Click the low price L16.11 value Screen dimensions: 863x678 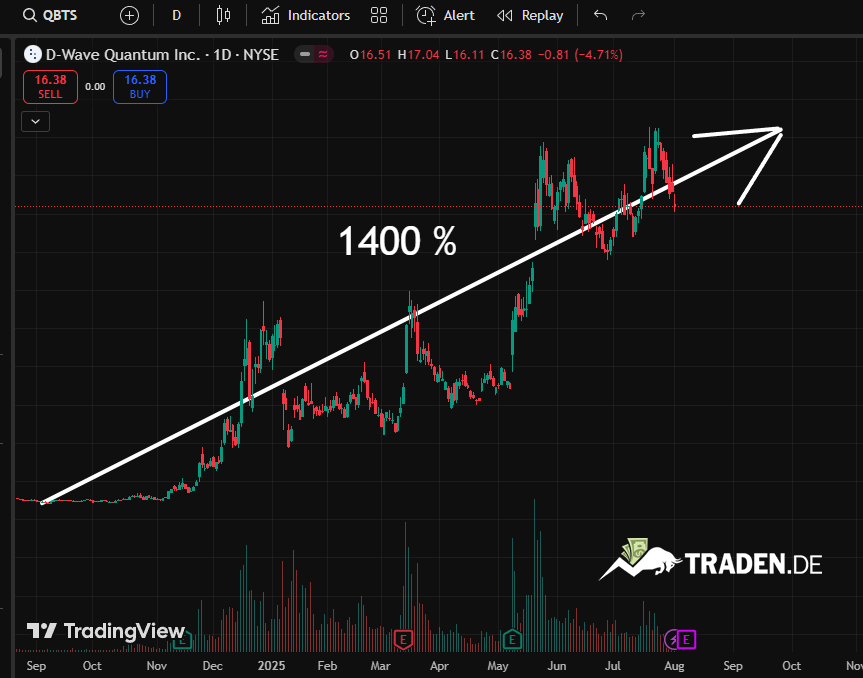(x=465, y=54)
